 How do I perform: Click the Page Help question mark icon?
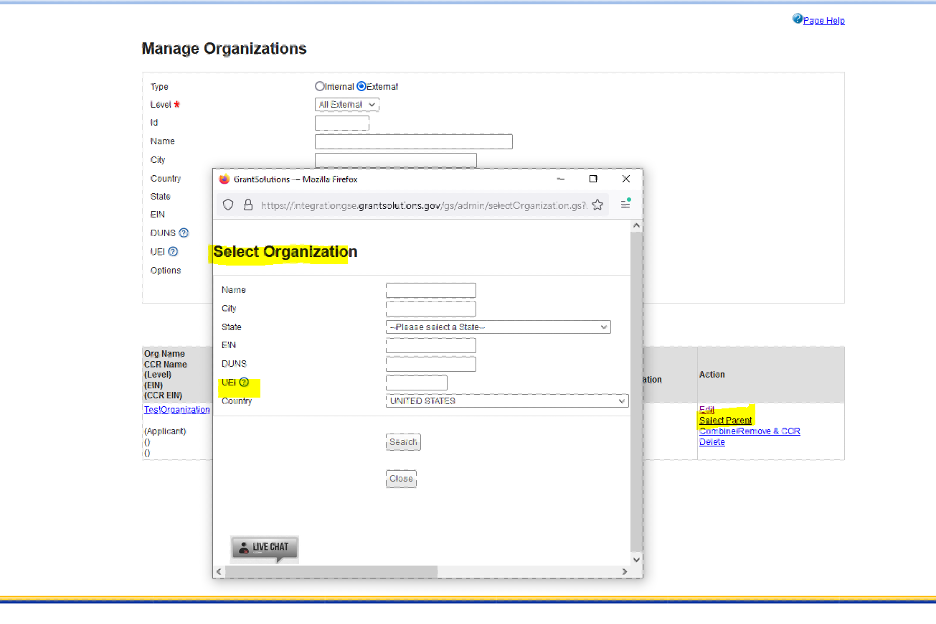pyautogui.click(x=797, y=19)
